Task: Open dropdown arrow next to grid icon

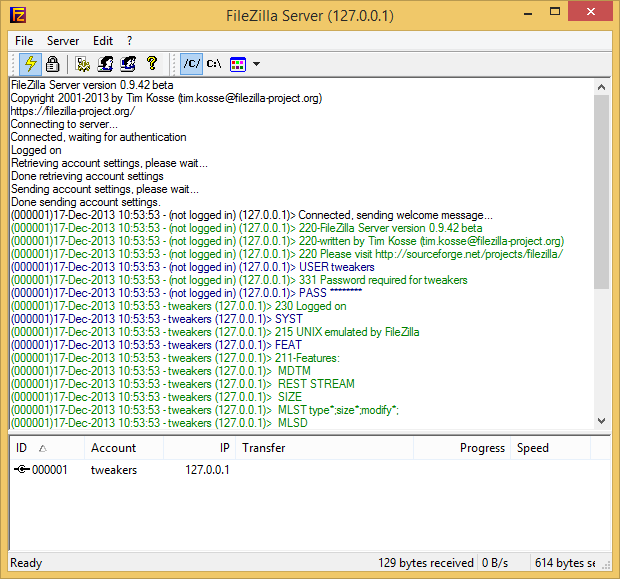Action: pyautogui.click(x=256, y=64)
